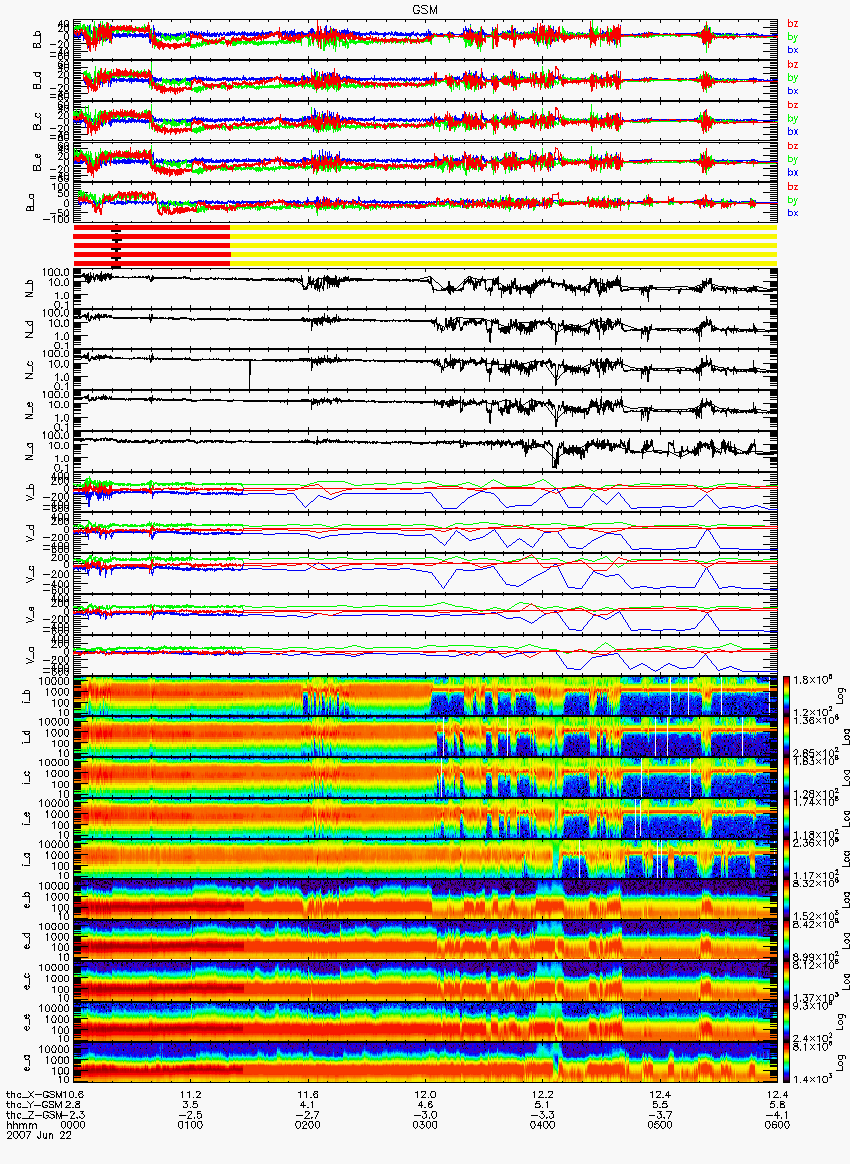The image size is (850, 1164).
Task: Click the green by legend beside B_d panel
Action: pos(793,78)
